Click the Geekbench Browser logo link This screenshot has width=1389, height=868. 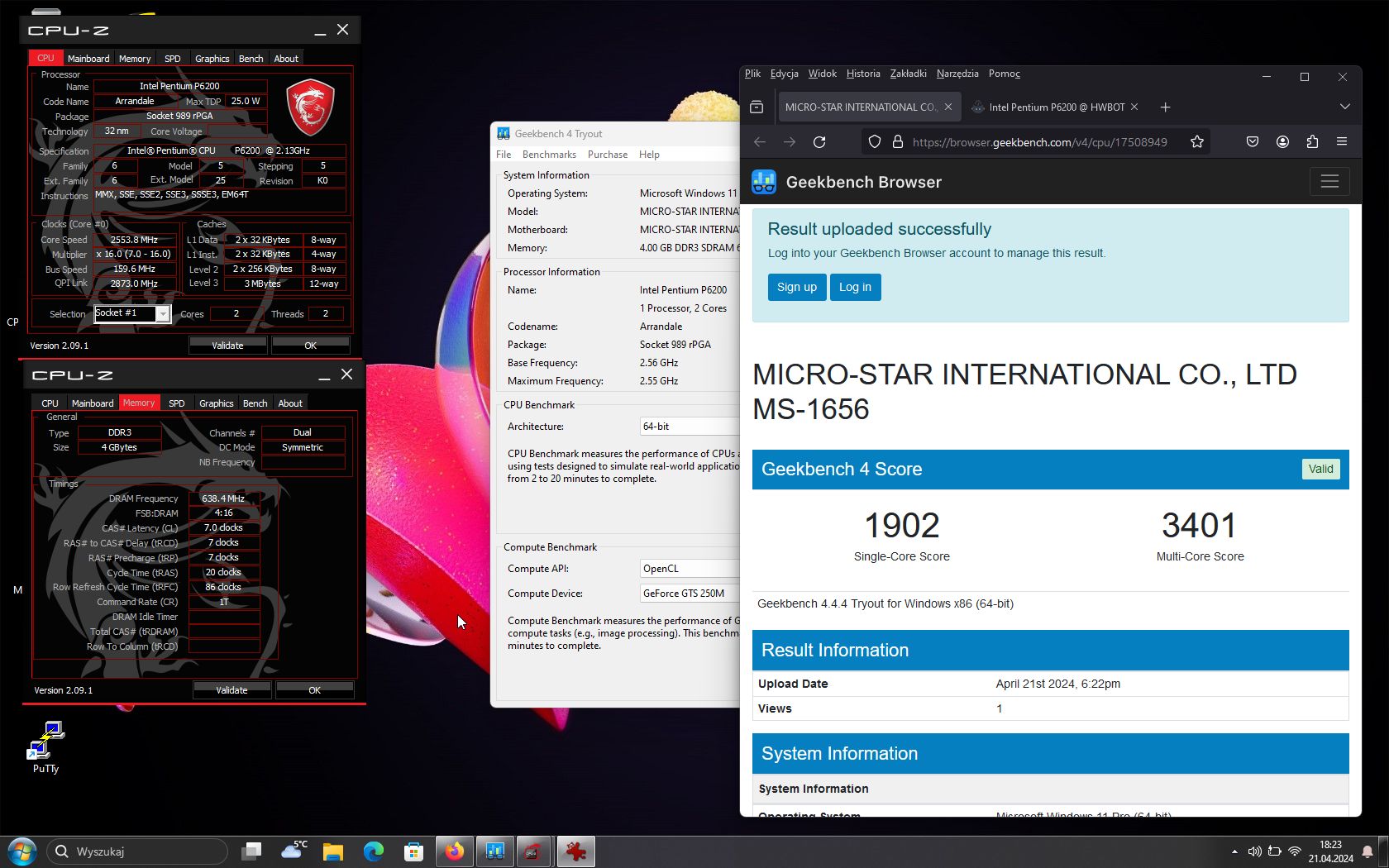tap(847, 182)
